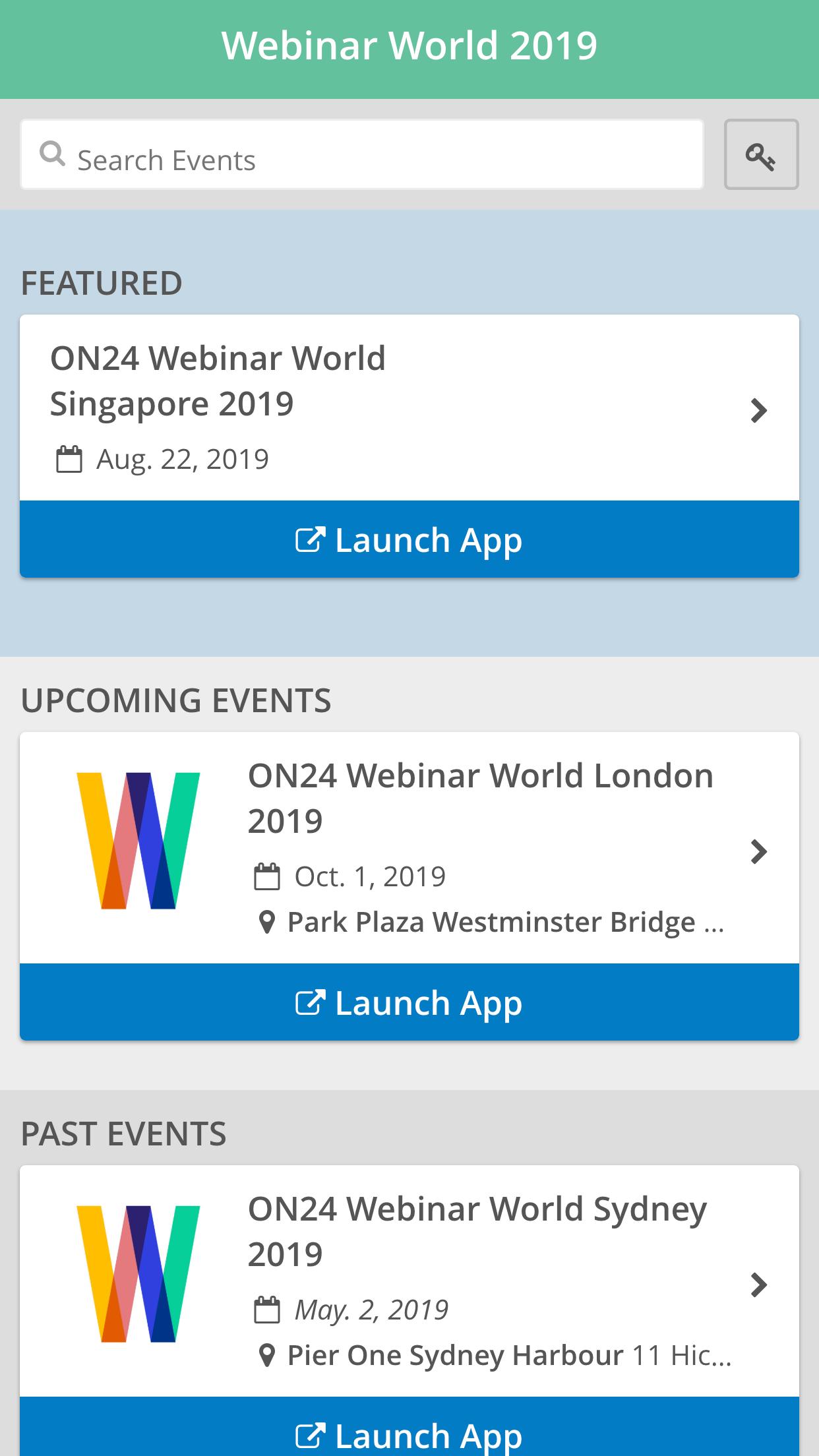The image size is (819, 1456).
Task: Click calendar icon beside Oct. 1, 2019
Action: coord(267,876)
